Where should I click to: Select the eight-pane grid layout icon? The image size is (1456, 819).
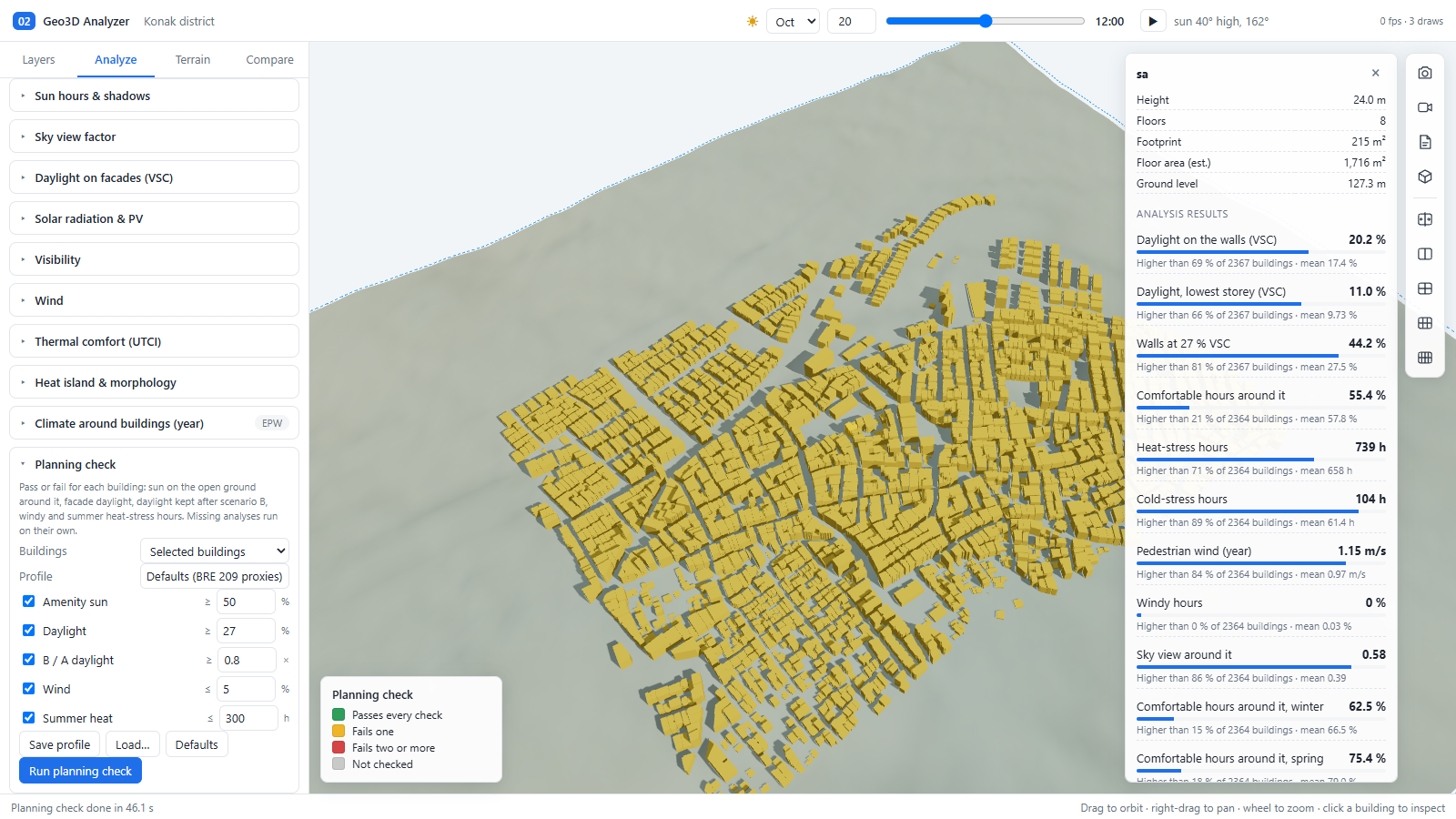pos(1425,358)
